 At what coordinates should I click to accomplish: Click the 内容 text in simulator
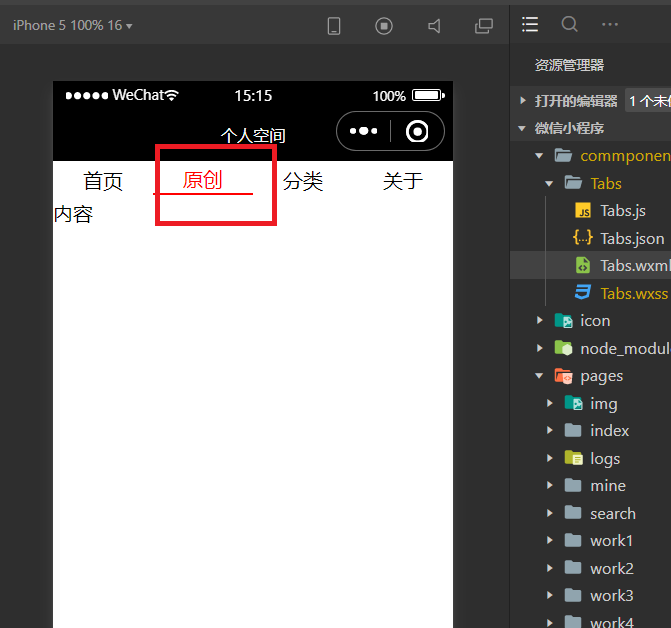73,214
